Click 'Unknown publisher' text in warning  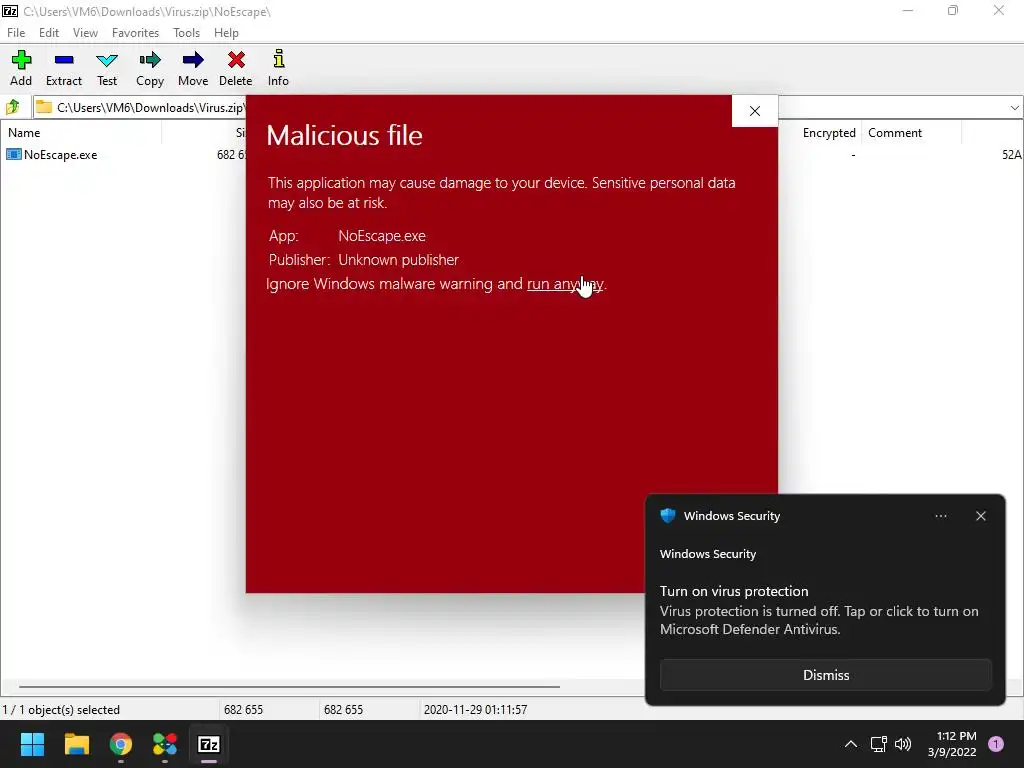click(398, 260)
